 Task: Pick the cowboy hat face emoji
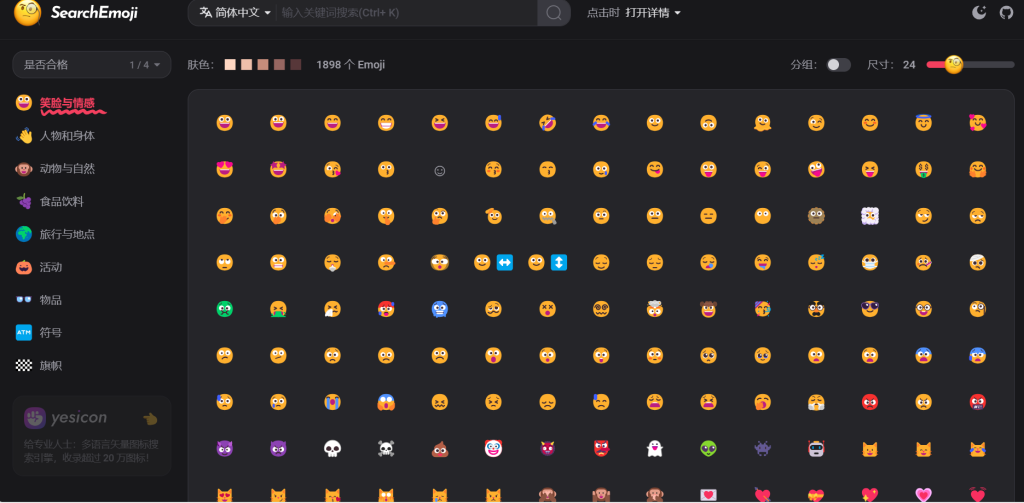(709, 309)
